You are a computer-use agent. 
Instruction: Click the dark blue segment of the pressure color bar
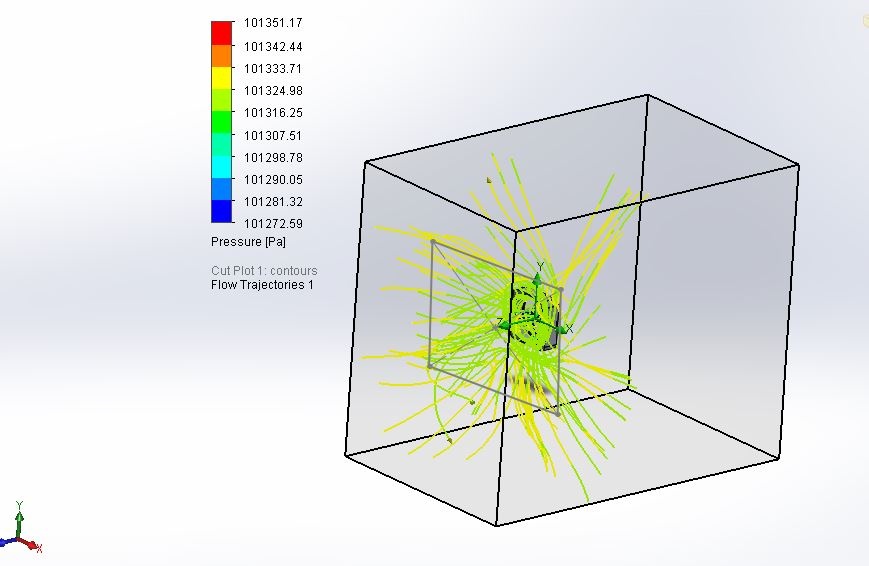pyautogui.click(x=222, y=211)
